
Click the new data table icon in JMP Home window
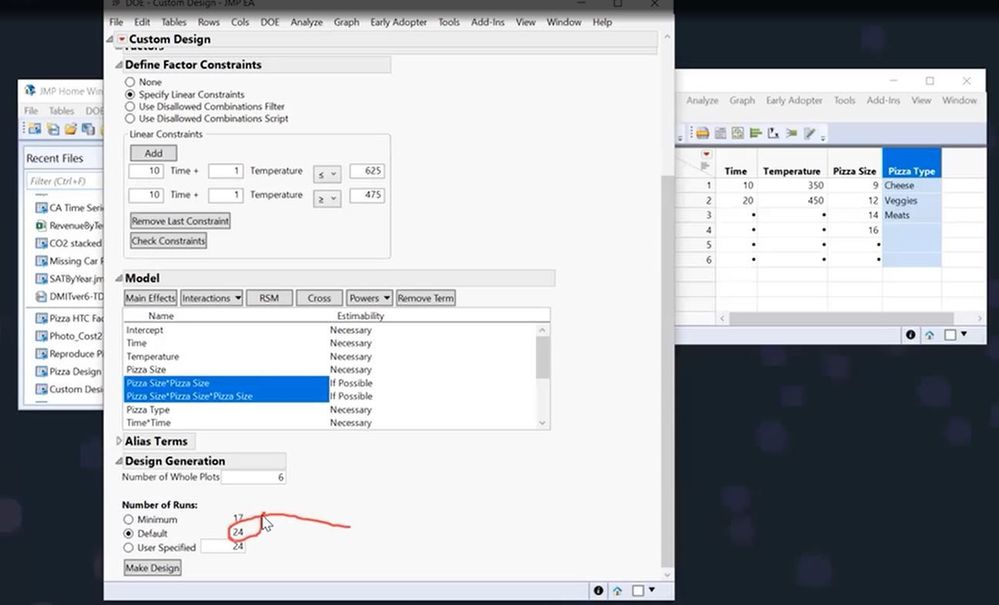click(x=33, y=127)
